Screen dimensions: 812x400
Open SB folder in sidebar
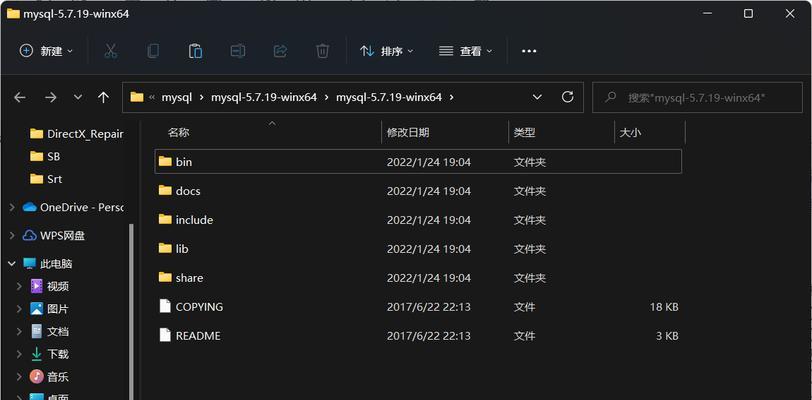click(45, 156)
